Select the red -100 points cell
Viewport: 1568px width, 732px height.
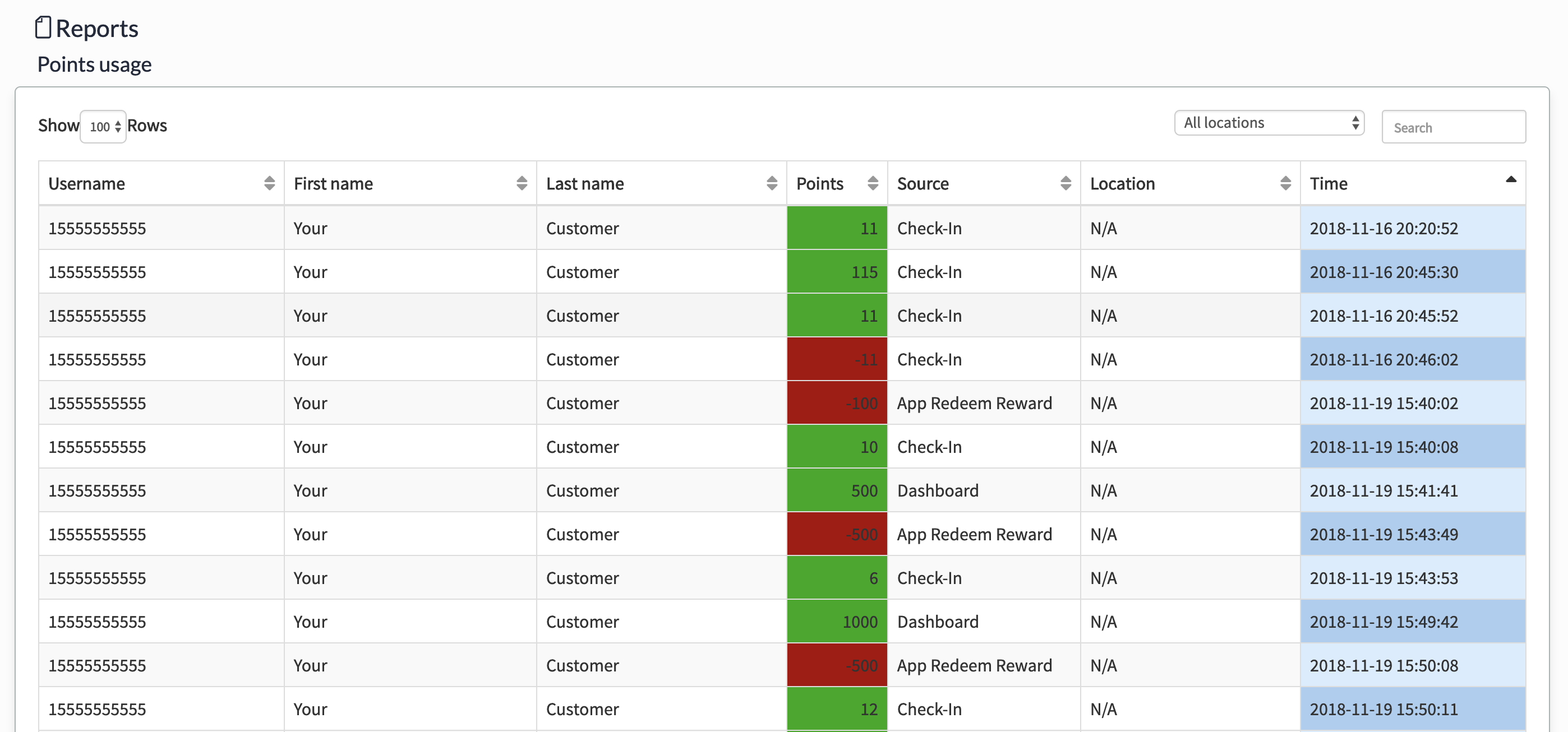pyautogui.click(x=837, y=403)
